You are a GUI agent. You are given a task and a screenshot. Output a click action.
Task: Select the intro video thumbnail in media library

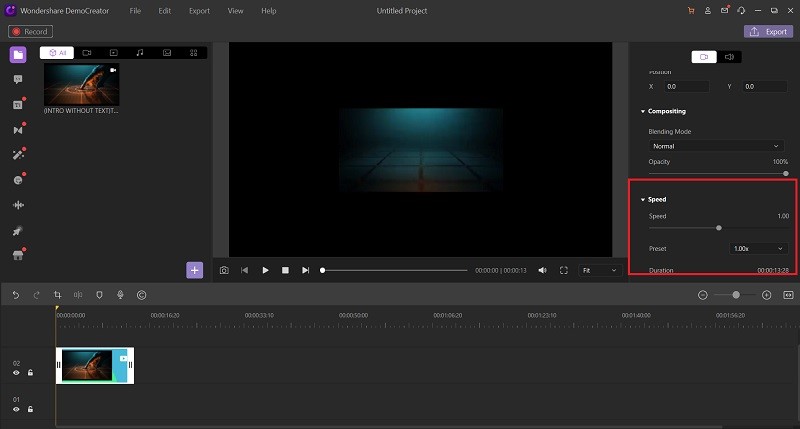coord(81,85)
